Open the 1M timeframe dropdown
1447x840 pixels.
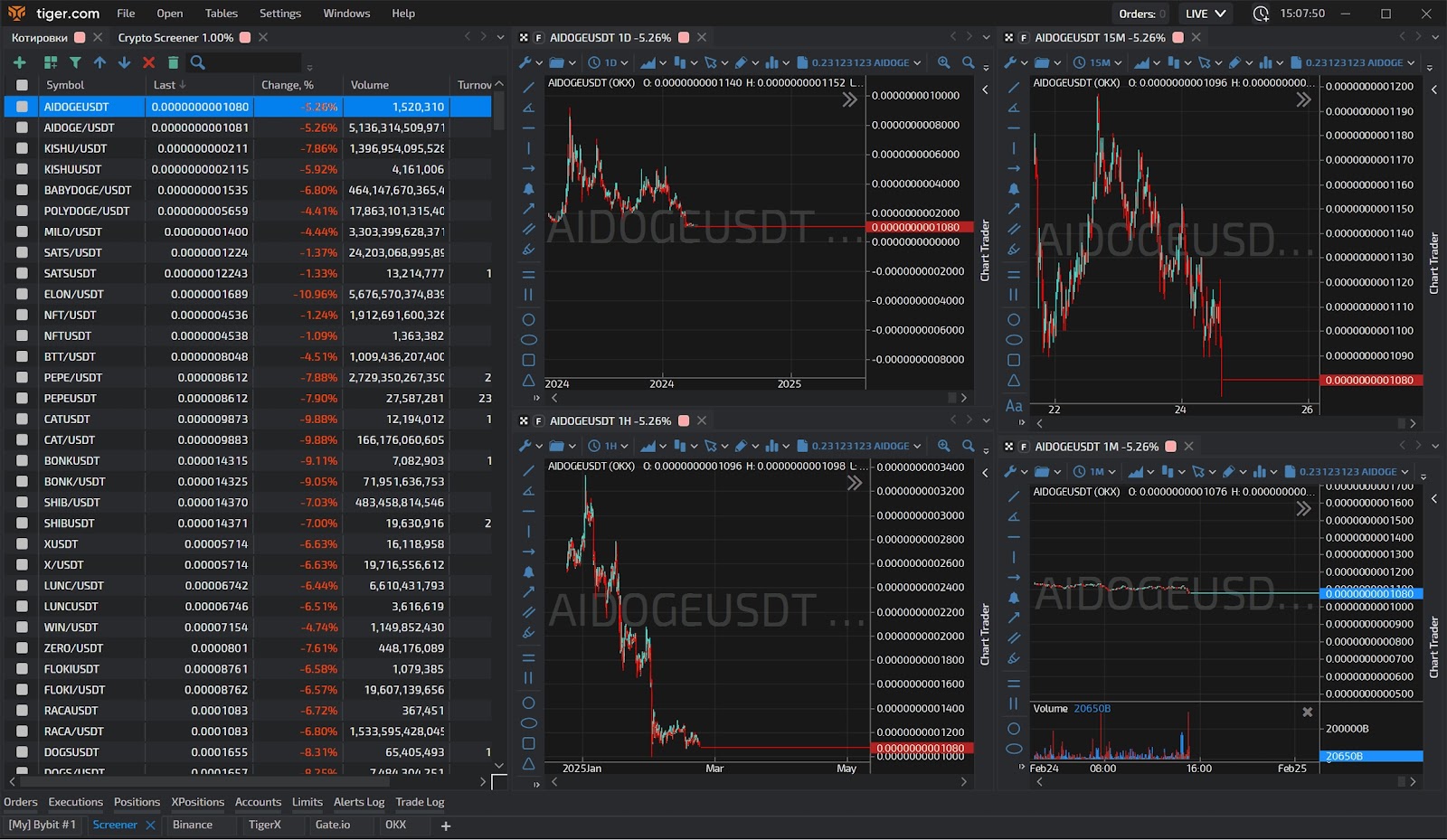coord(1094,471)
